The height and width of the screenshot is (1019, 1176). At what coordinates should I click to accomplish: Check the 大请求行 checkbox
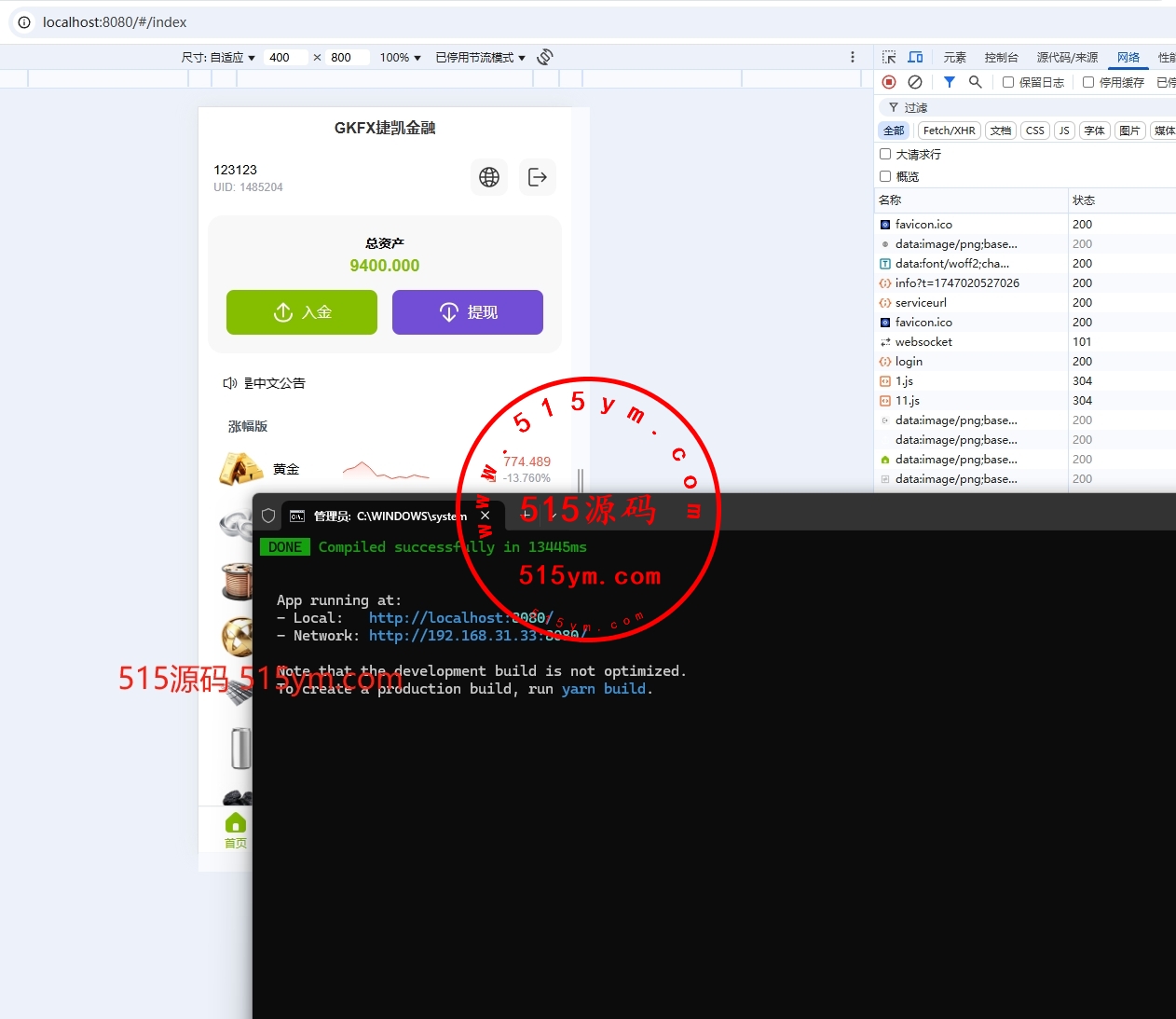point(885,154)
